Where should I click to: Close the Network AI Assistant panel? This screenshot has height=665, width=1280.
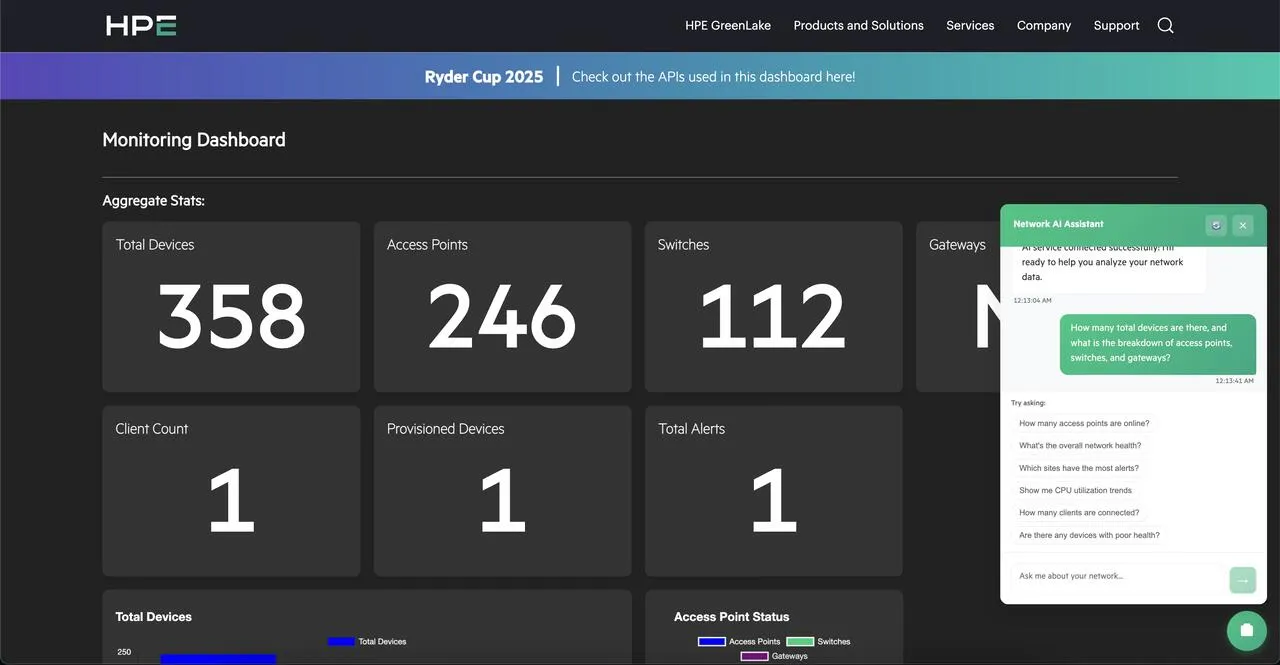click(x=1243, y=225)
